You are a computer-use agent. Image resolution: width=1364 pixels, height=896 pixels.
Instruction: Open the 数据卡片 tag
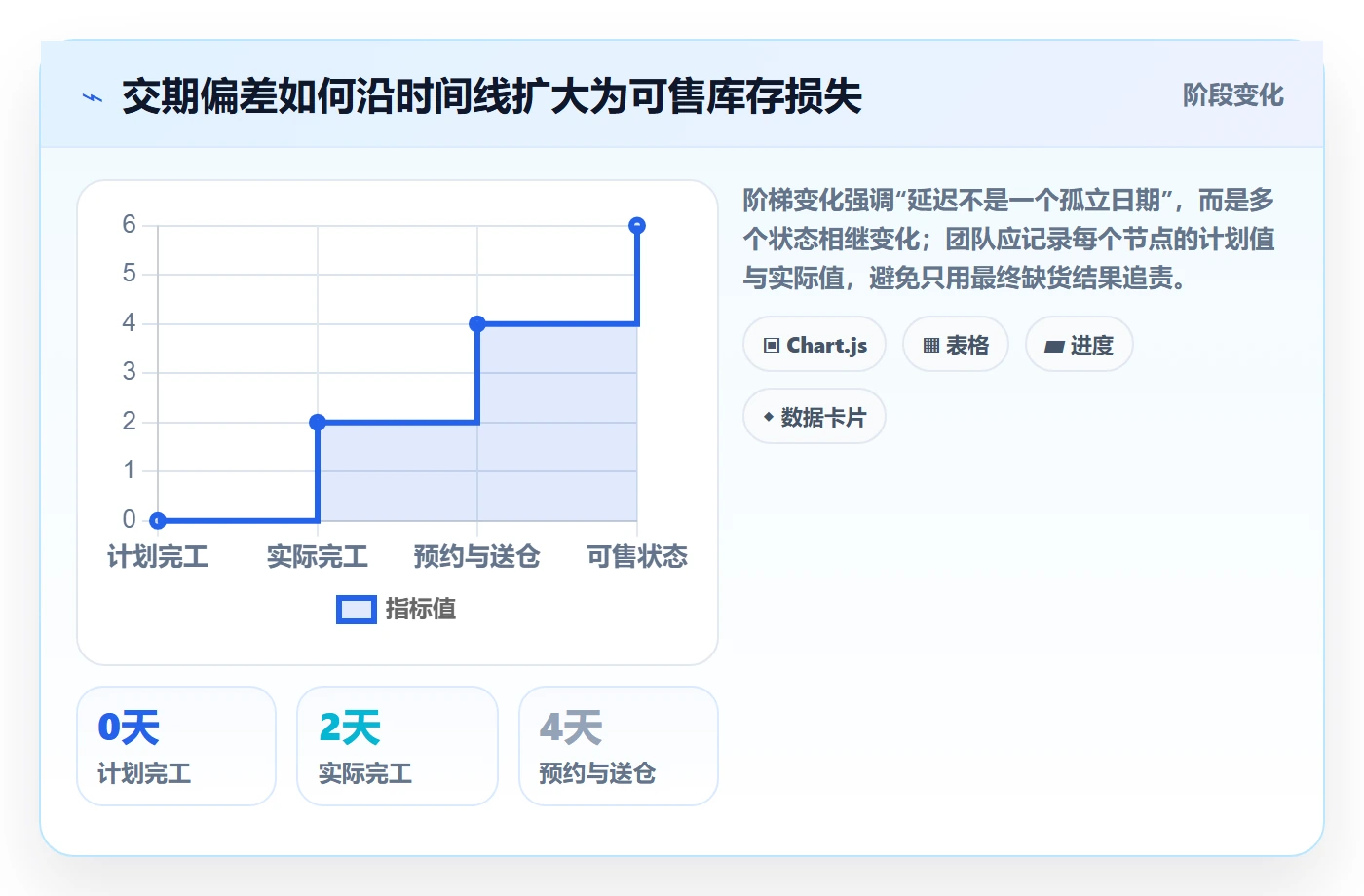(x=815, y=417)
